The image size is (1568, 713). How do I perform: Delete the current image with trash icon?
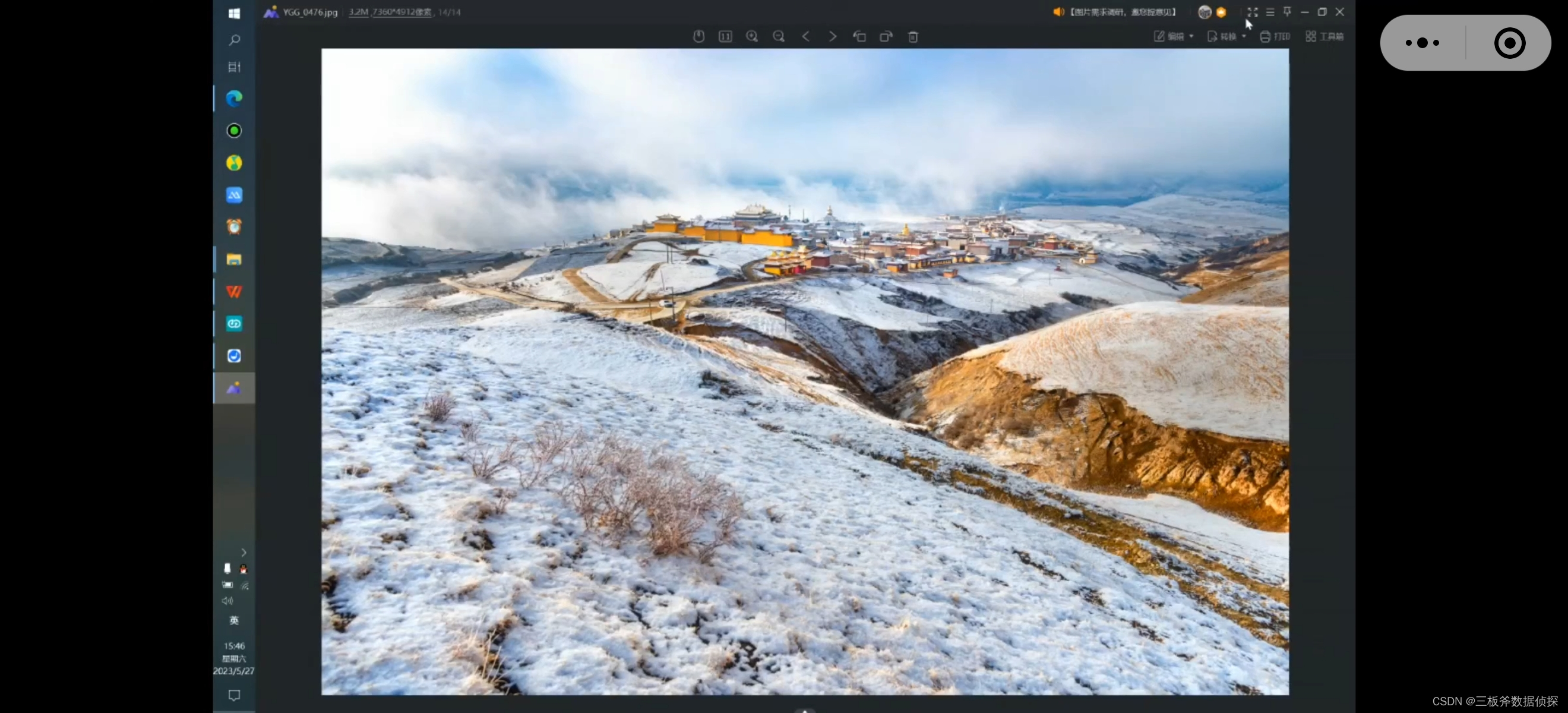click(x=912, y=36)
